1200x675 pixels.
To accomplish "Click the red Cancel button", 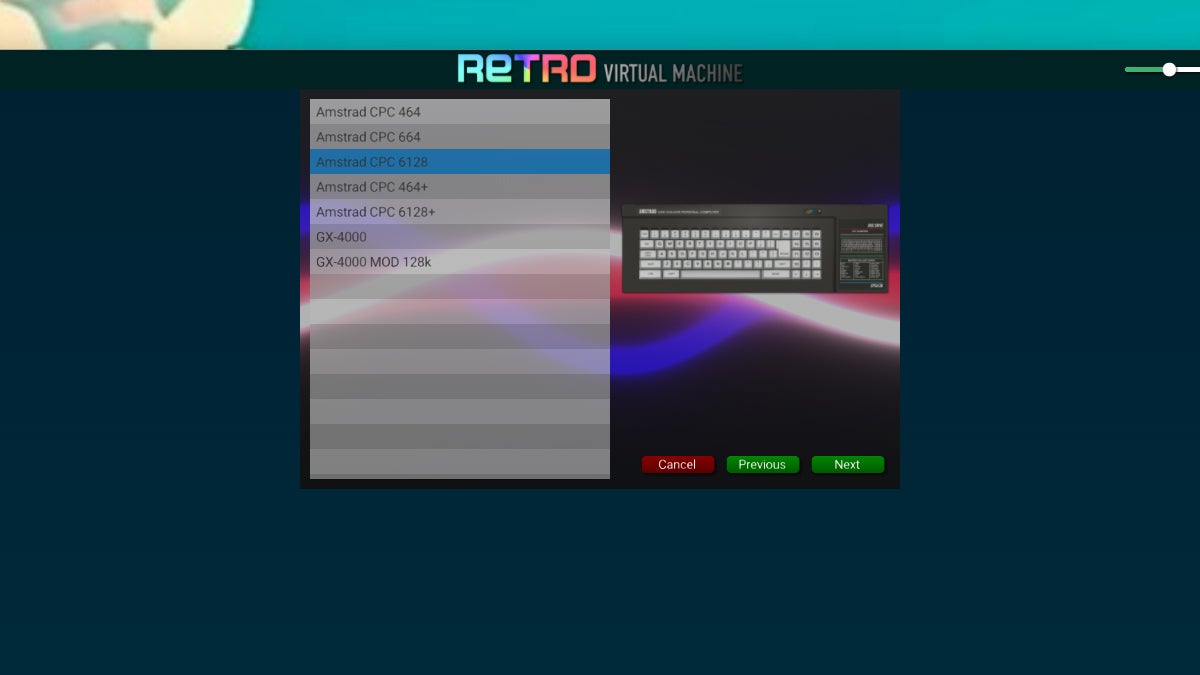I will point(677,464).
